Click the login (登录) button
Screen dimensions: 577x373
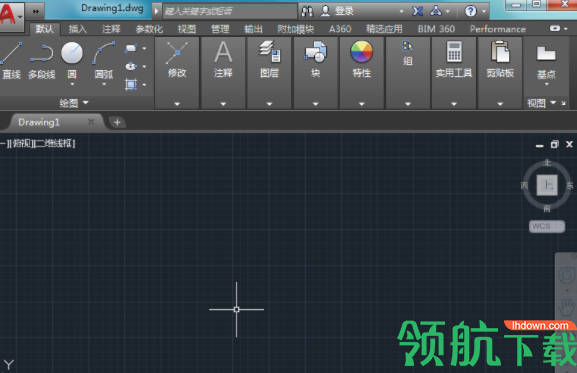coord(337,11)
